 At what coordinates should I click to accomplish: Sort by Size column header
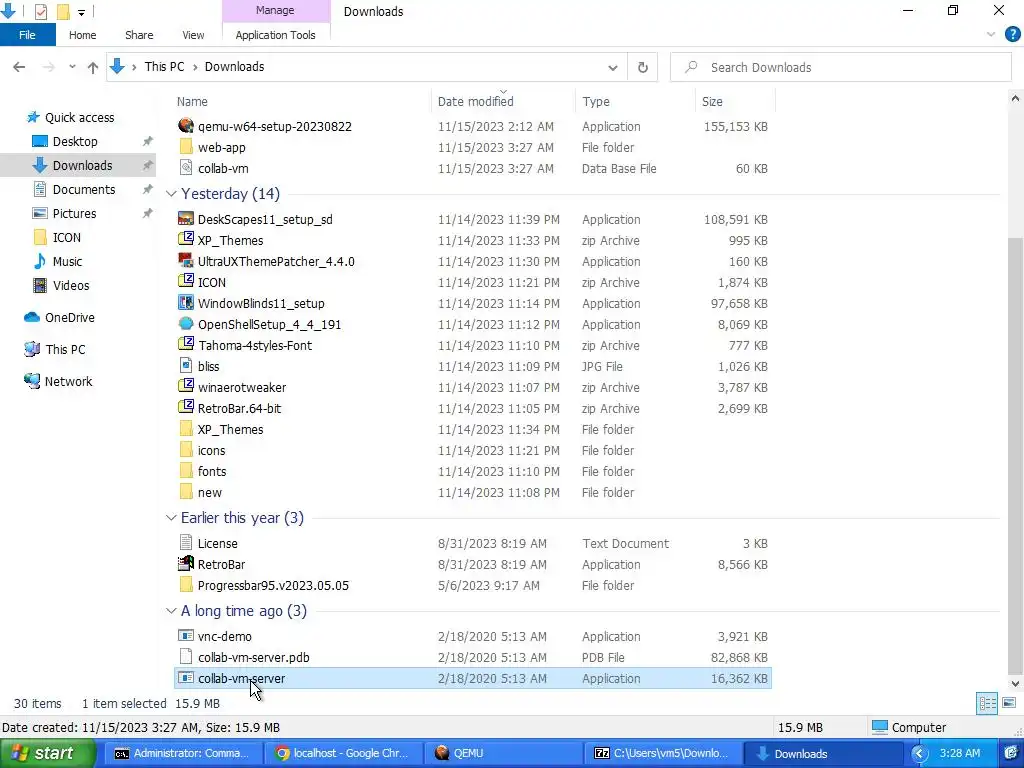712,101
